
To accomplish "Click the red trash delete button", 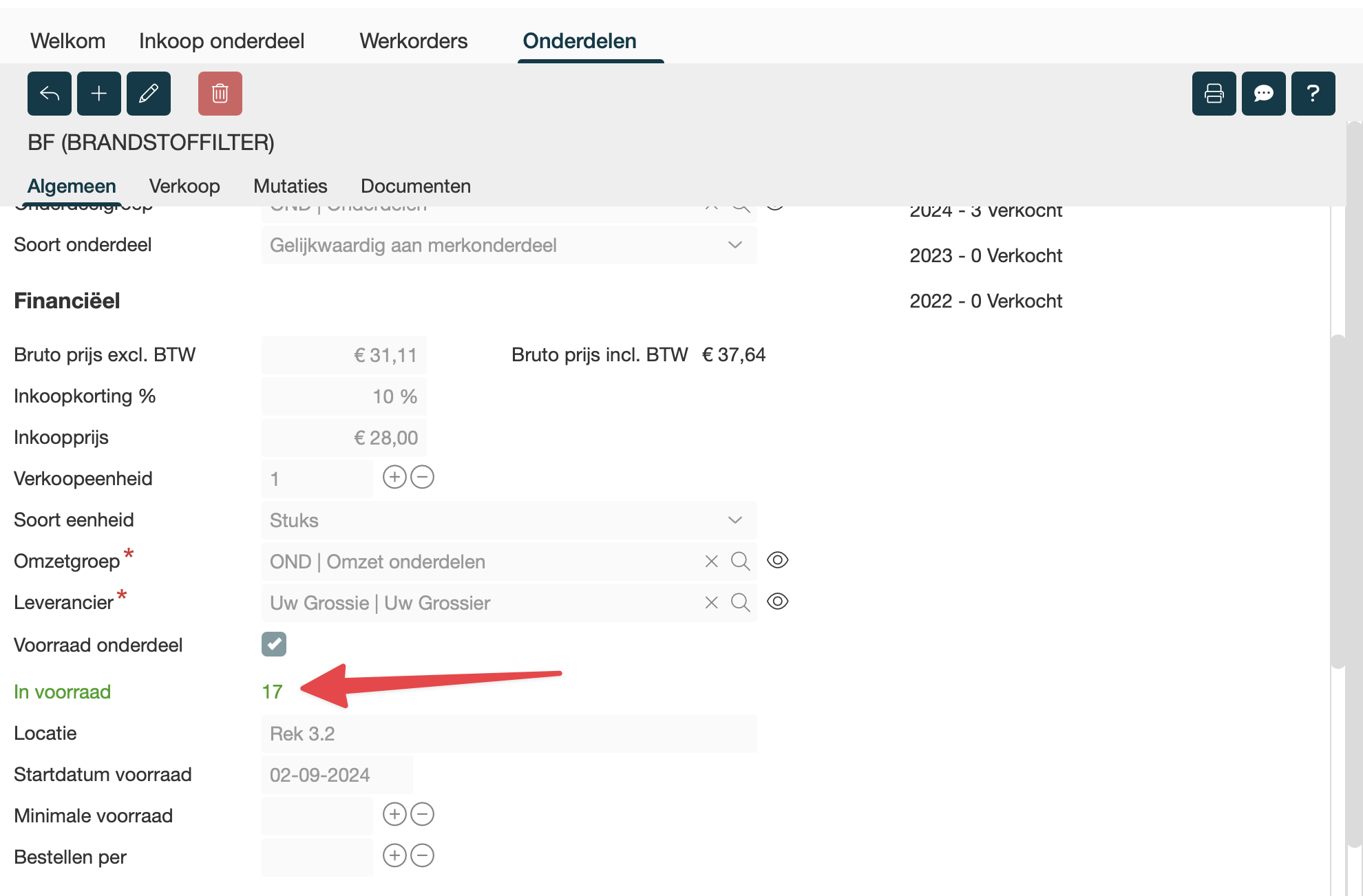I will 220,94.
